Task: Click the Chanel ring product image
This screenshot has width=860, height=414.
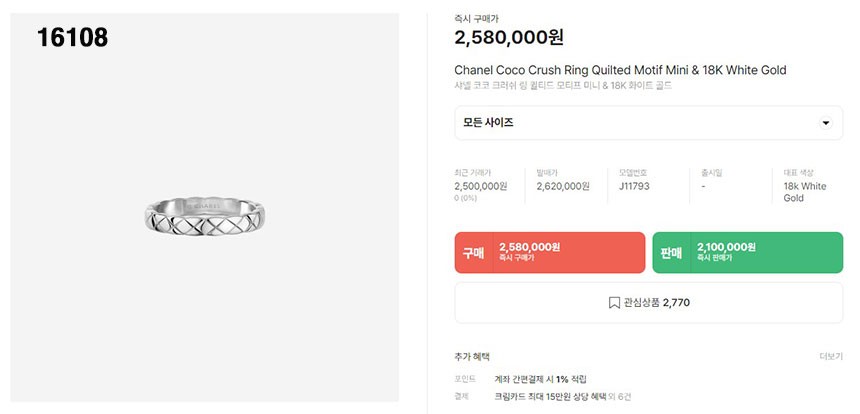Action: [209, 211]
